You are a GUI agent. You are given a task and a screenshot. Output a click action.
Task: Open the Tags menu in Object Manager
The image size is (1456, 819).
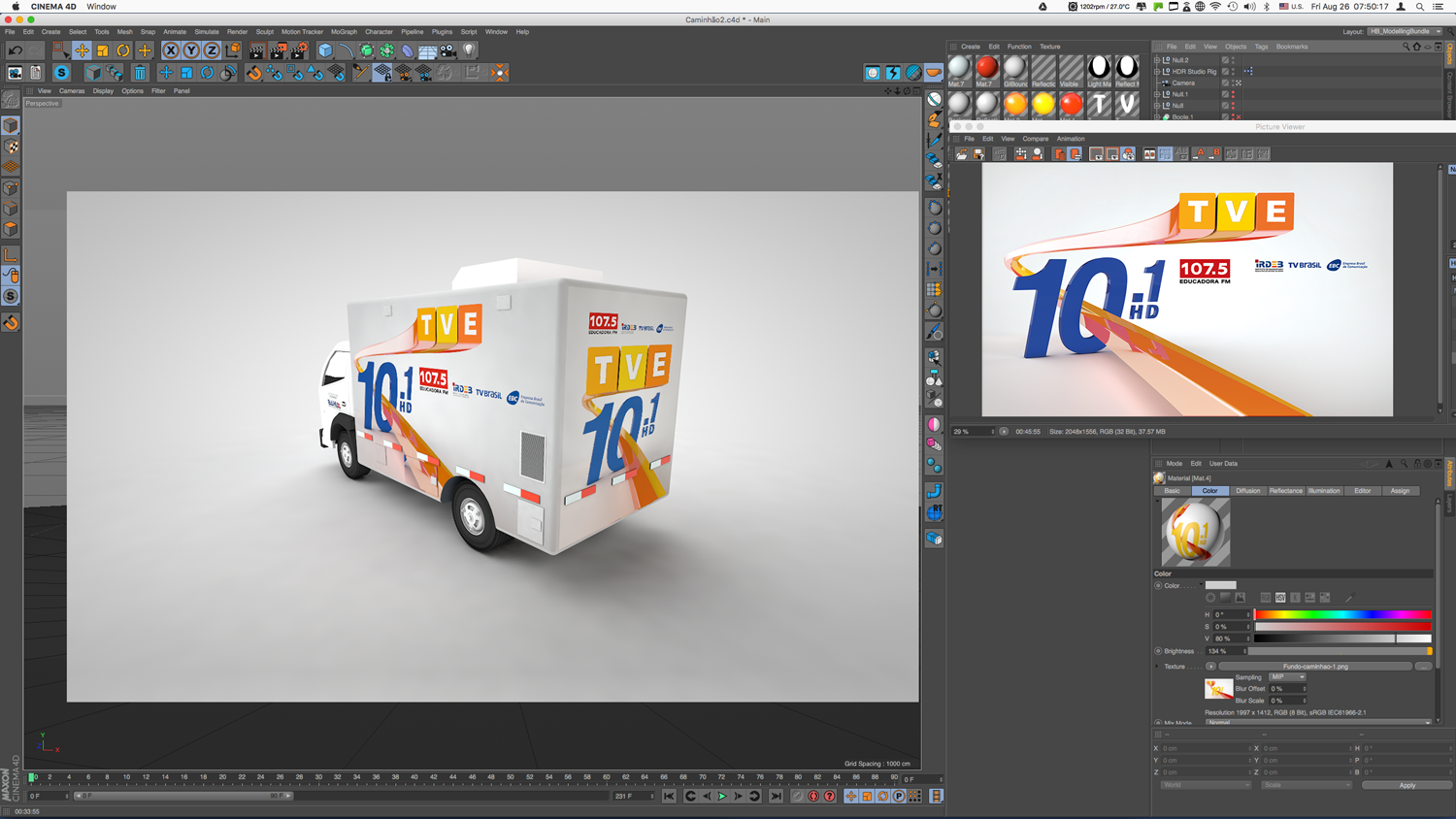point(1261,47)
